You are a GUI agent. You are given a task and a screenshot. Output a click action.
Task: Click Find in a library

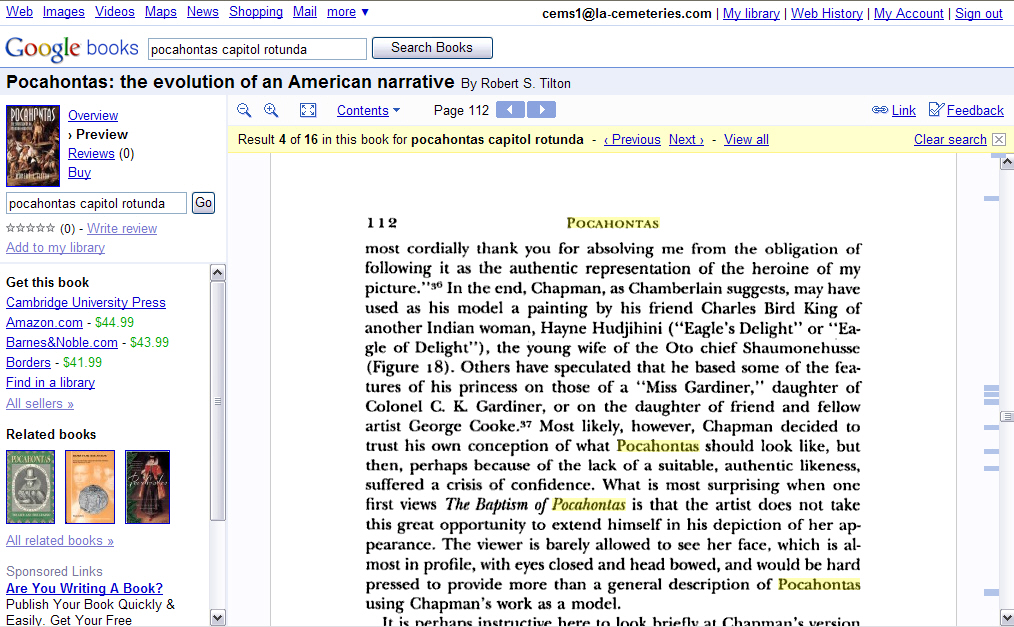coord(50,383)
